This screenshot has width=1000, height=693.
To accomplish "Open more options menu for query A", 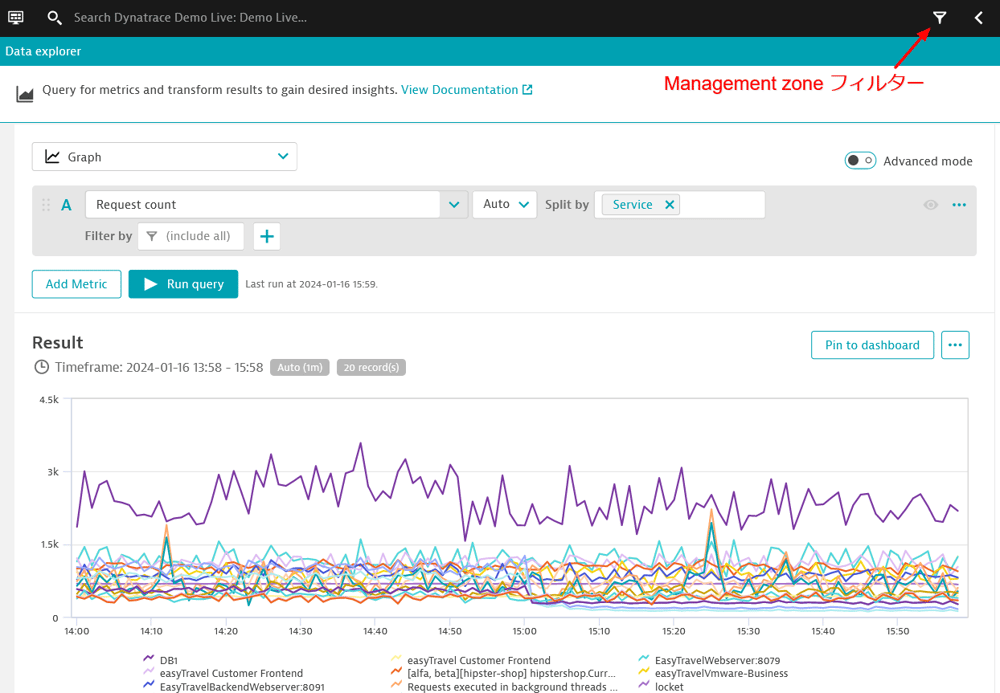I will pos(959,205).
